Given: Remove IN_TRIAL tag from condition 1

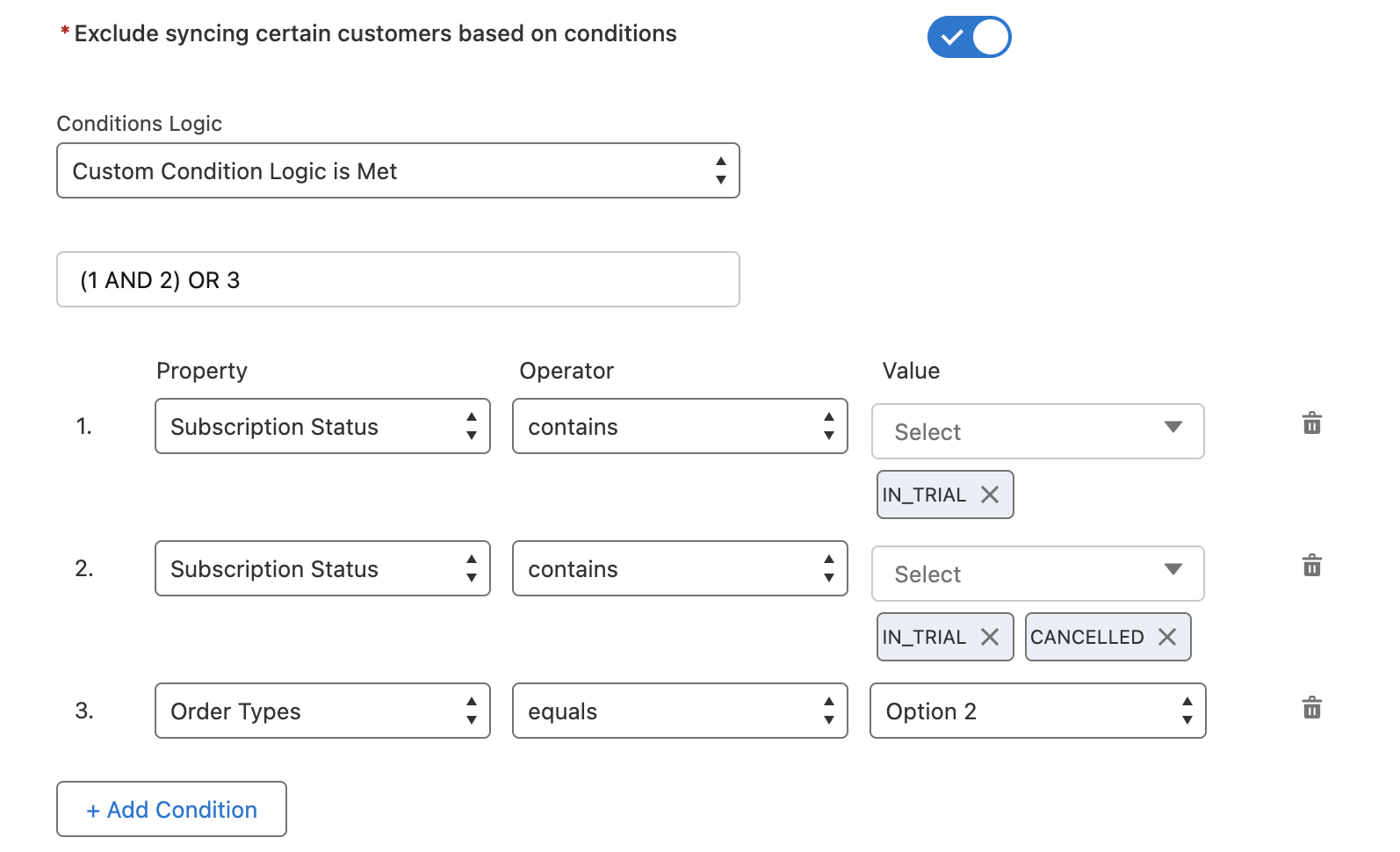Looking at the screenshot, I should point(990,495).
